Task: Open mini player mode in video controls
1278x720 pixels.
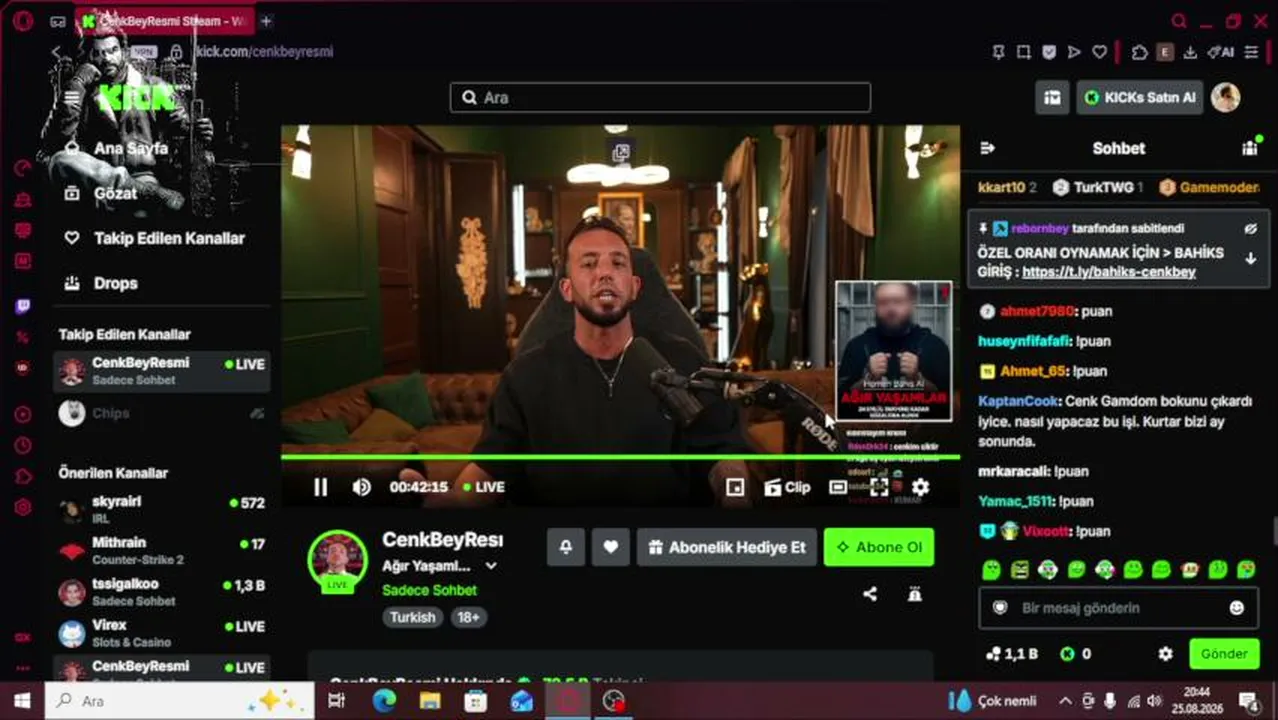Action: click(x=735, y=487)
